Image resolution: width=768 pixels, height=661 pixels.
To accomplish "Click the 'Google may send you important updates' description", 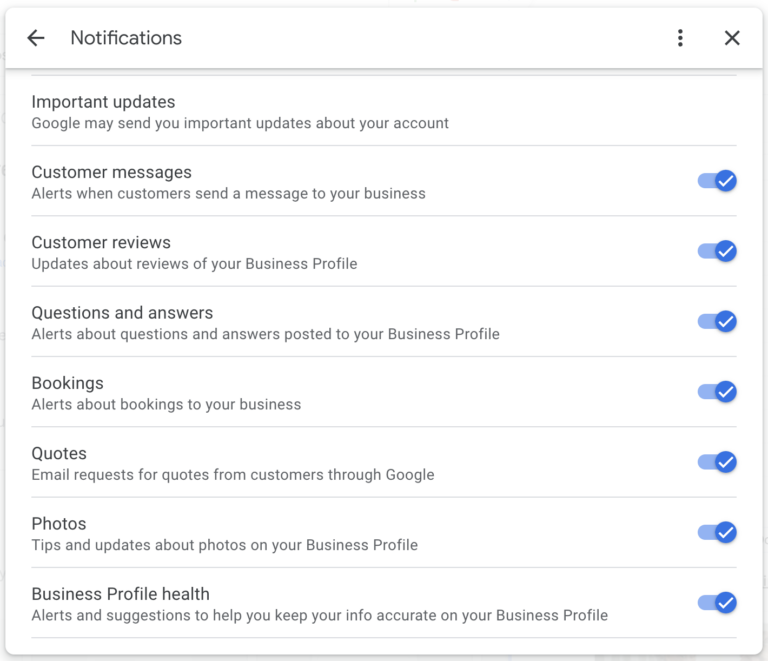I will [x=240, y=124].
